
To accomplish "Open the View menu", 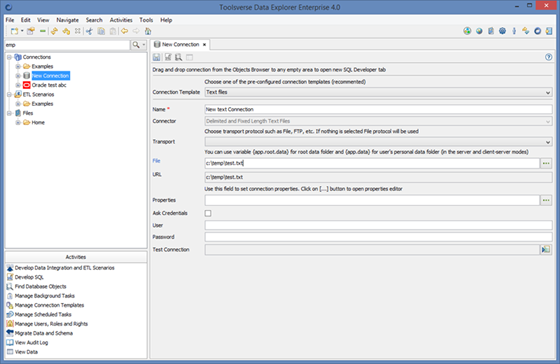I will (43, 20).
